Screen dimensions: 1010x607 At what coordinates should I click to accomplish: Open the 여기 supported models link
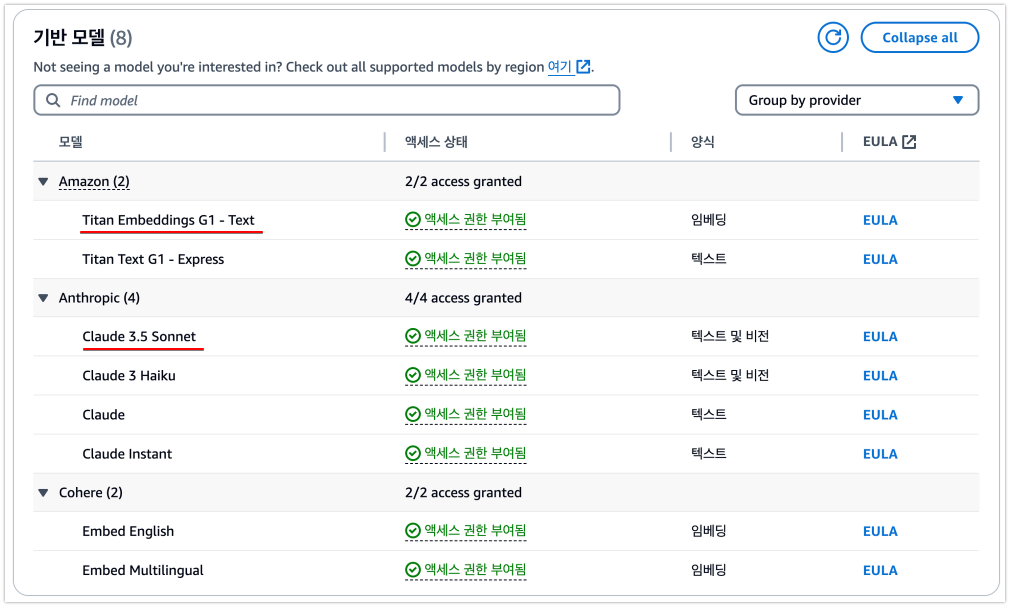tap(559, 66)
